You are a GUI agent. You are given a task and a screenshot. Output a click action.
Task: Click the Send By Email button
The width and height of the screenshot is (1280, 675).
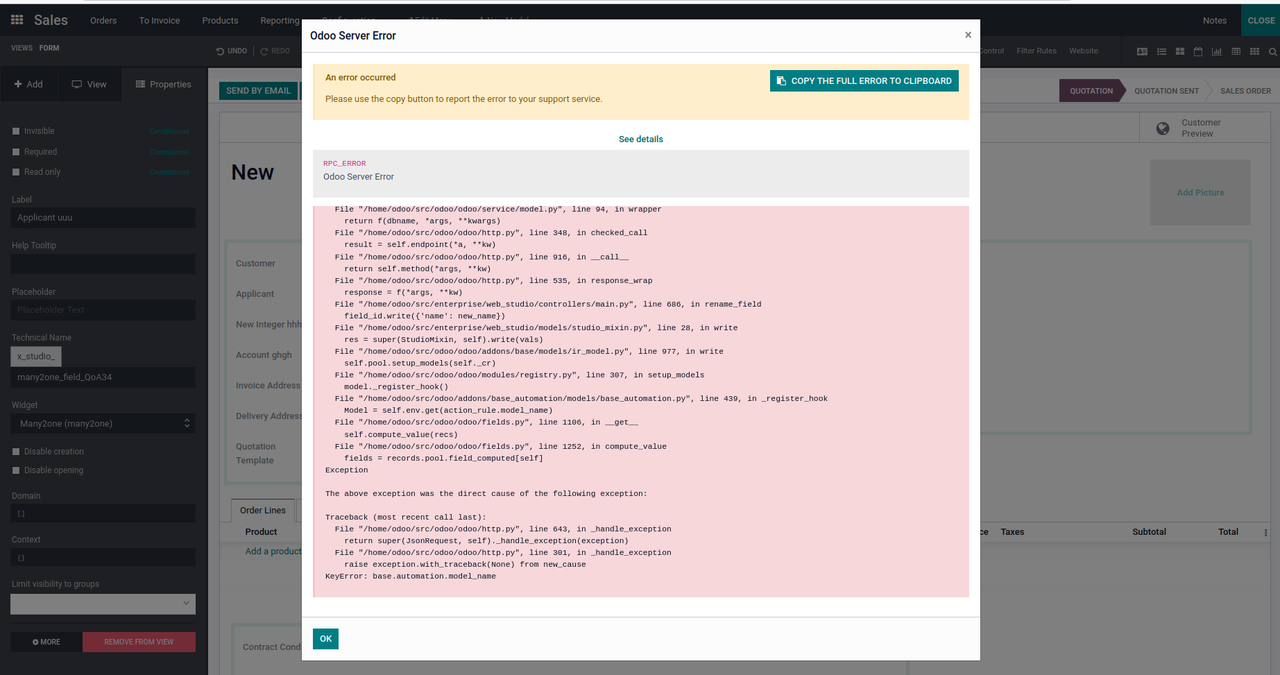click(258, 91)
